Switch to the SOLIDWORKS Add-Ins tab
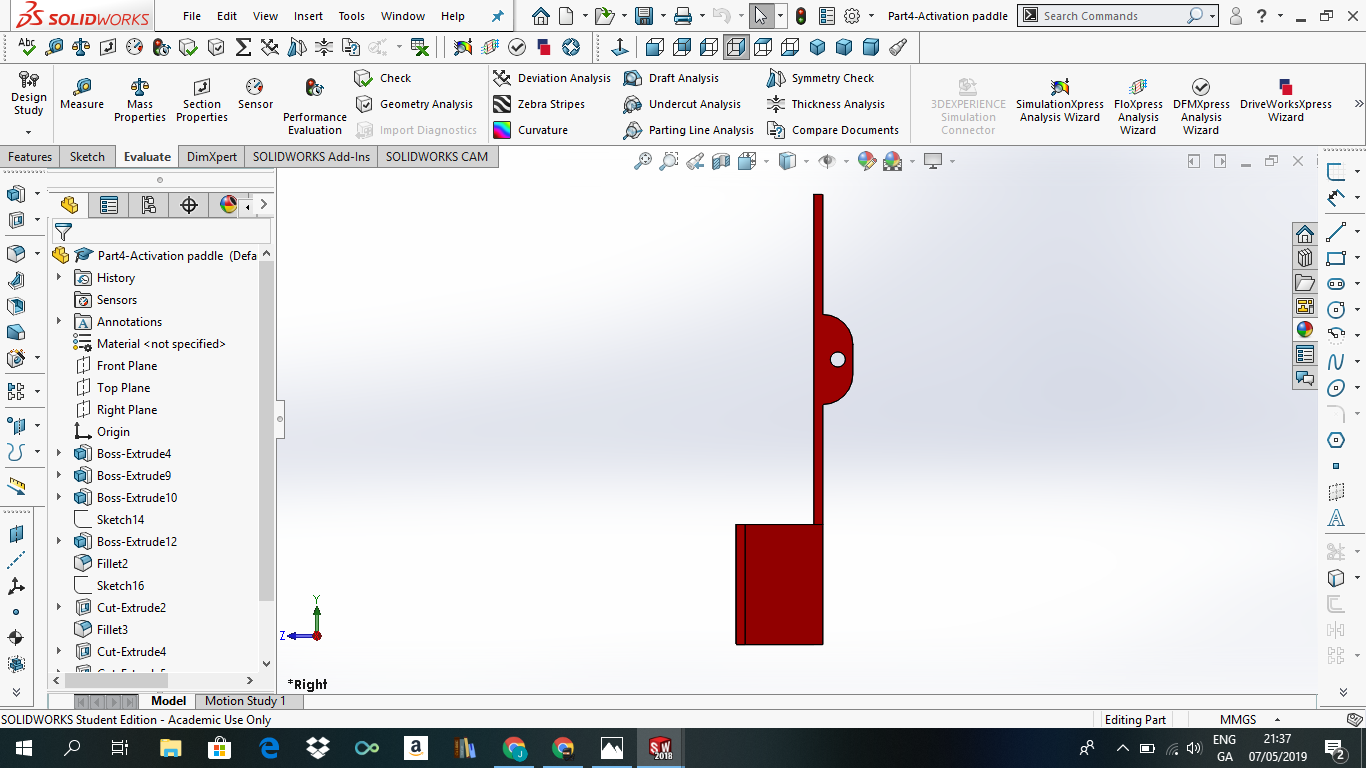The height and width of the screenshot is (768, 1366). pyautogui.click(x=311, y=156)
